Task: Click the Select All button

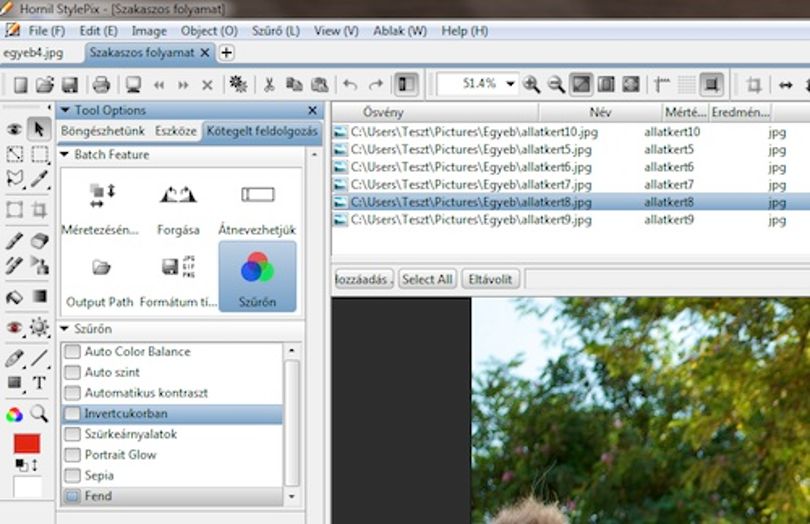Action: [427, 280]
